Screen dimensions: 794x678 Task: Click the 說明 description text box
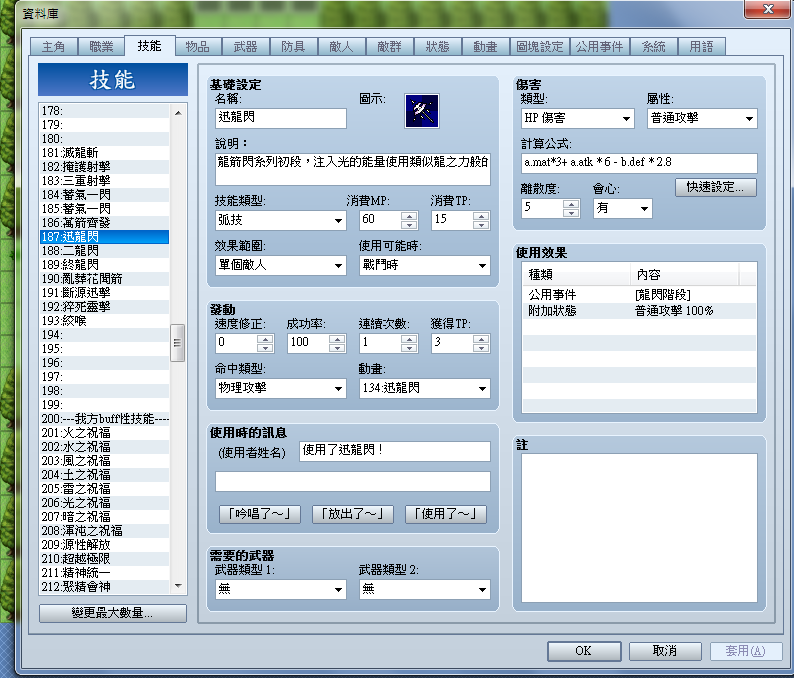352,169
